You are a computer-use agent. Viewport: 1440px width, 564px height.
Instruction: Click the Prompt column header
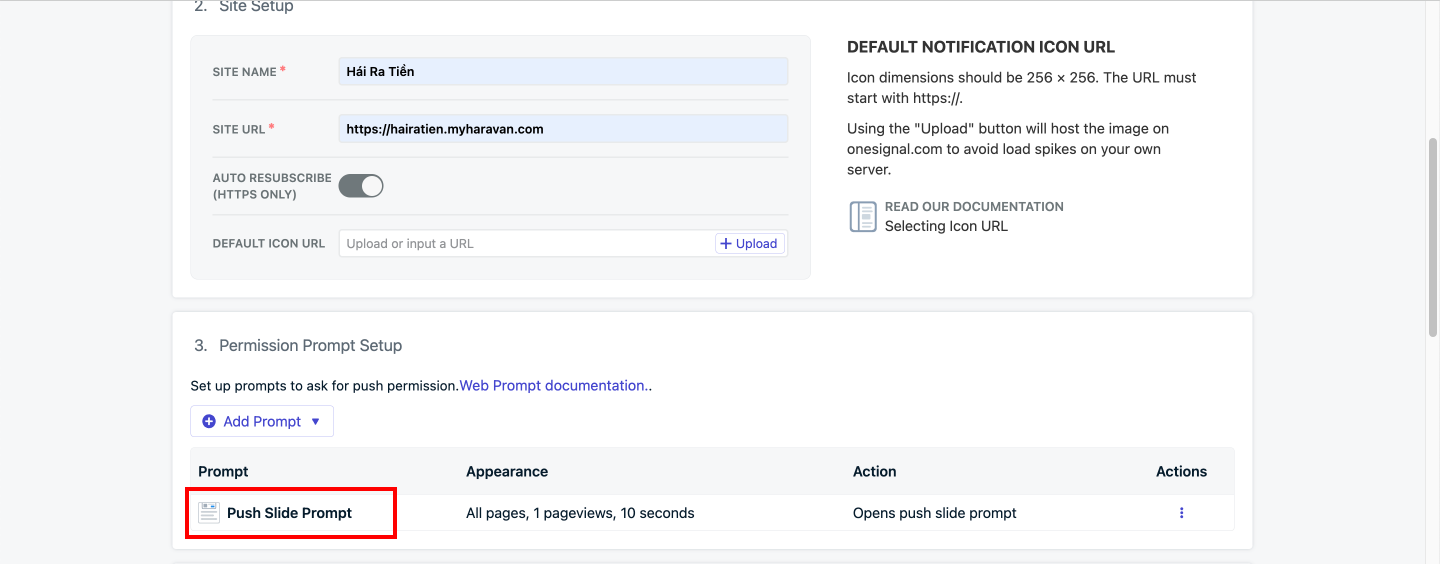click(223, 472)
